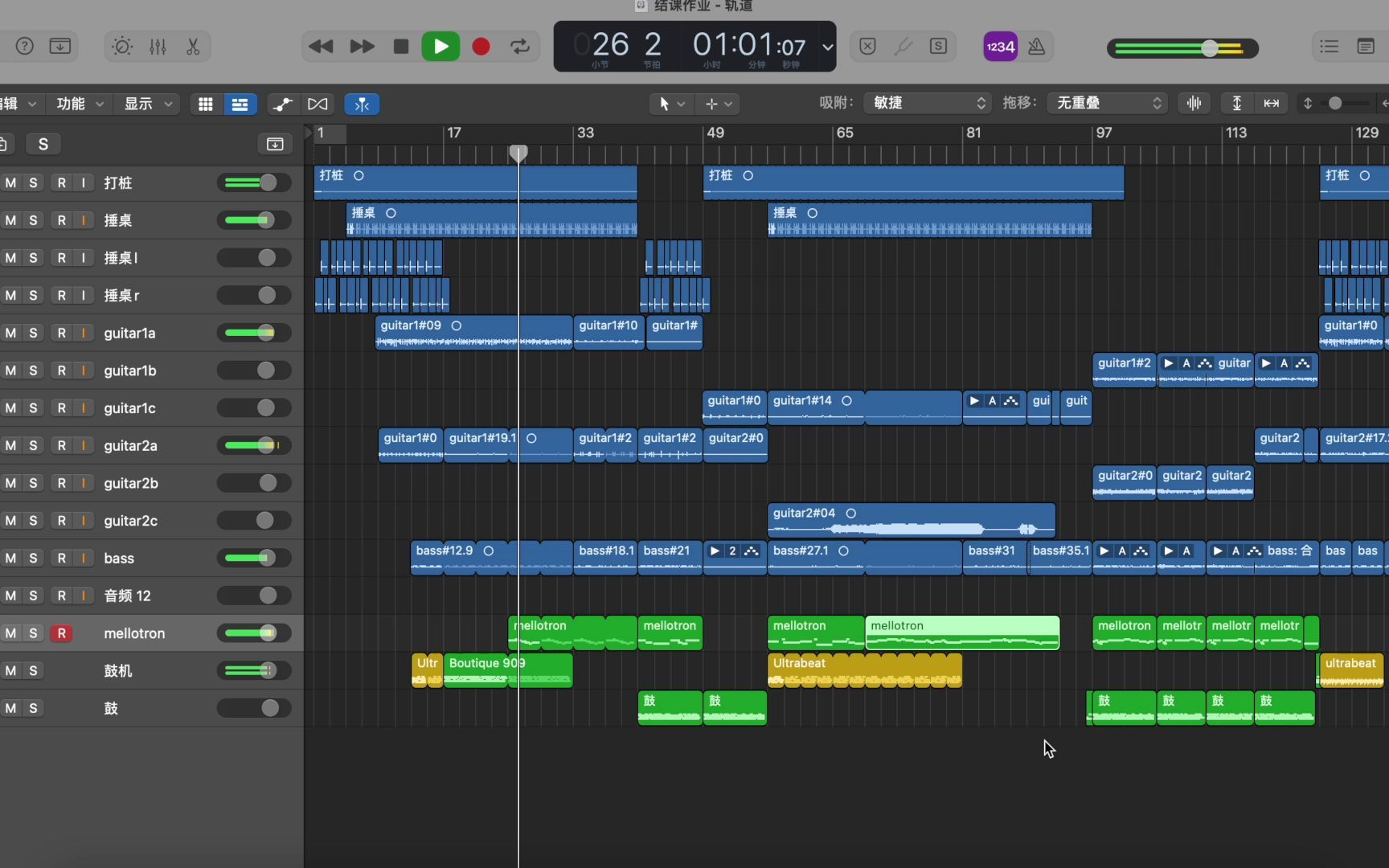
Task: Open Editors scissors icon
Action: pyautogui.click(x=193, y=47)
